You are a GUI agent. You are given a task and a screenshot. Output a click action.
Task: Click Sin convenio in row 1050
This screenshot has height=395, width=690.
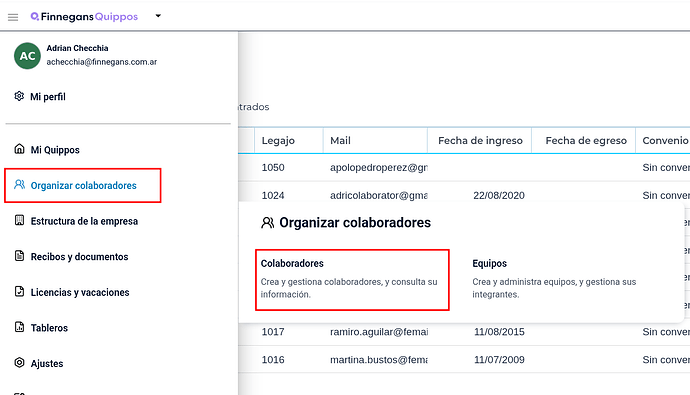click(x=666, y=168)
